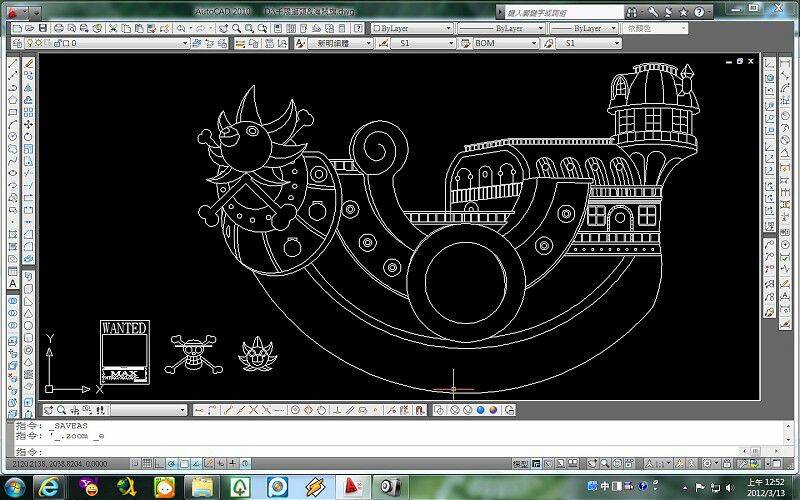800x500 pixels.
Task: Click the Pan realtime icon
Action: click(x=223, y=29)
